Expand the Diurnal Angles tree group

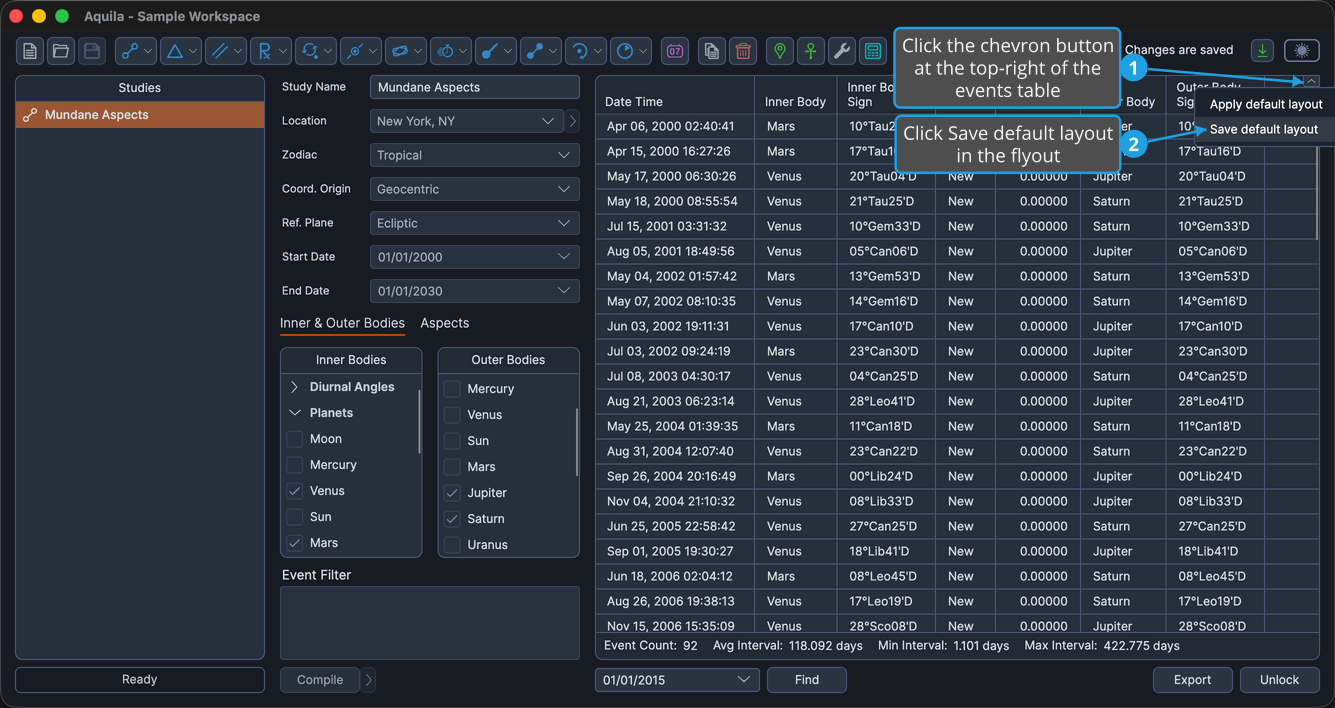294,387
